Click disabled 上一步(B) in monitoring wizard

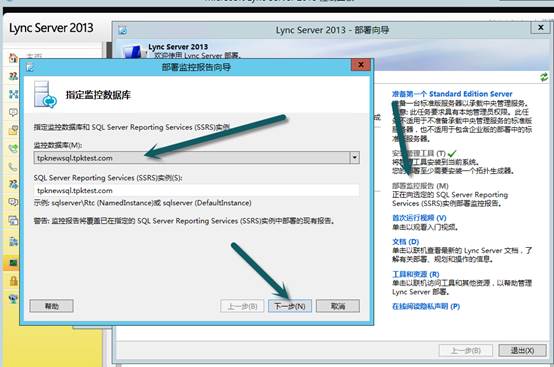click(242, 306)
